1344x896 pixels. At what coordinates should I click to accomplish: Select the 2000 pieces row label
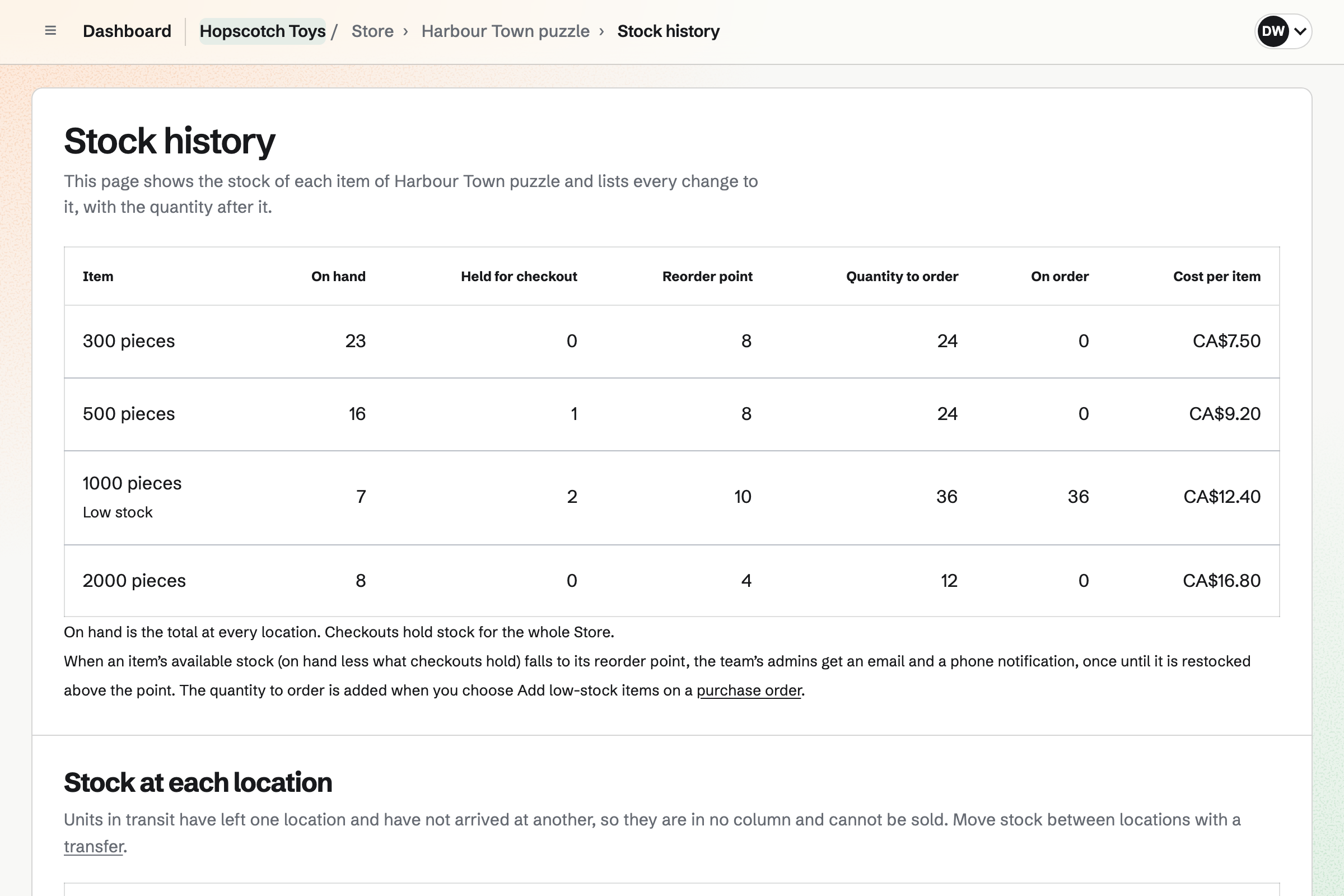tap(134, 581)
